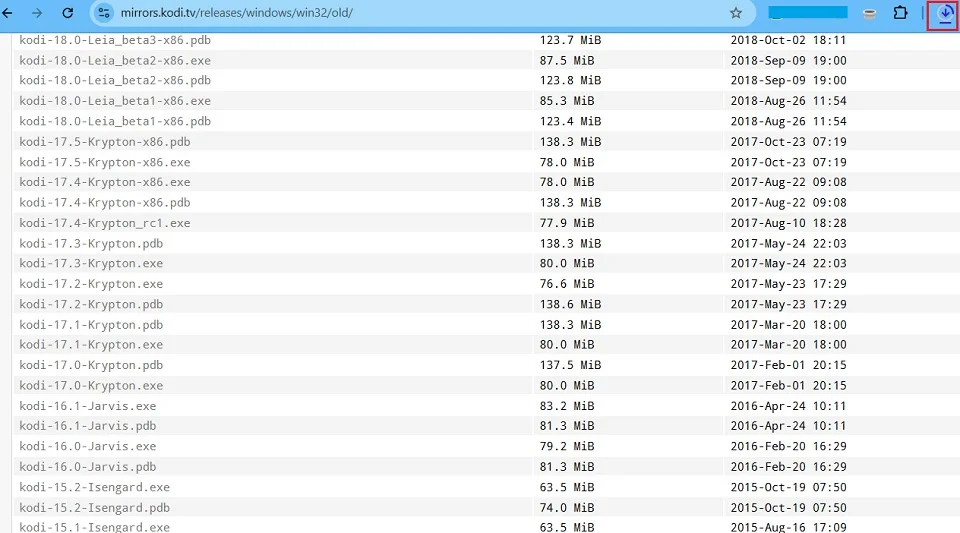
Task: Download kodi-17.4-Krypton-x86.exe
Action: [x=105, y=182]
